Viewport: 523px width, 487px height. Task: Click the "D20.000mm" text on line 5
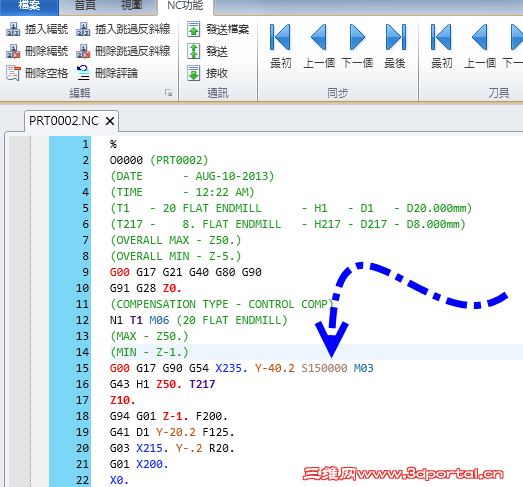tap(436, 208)
